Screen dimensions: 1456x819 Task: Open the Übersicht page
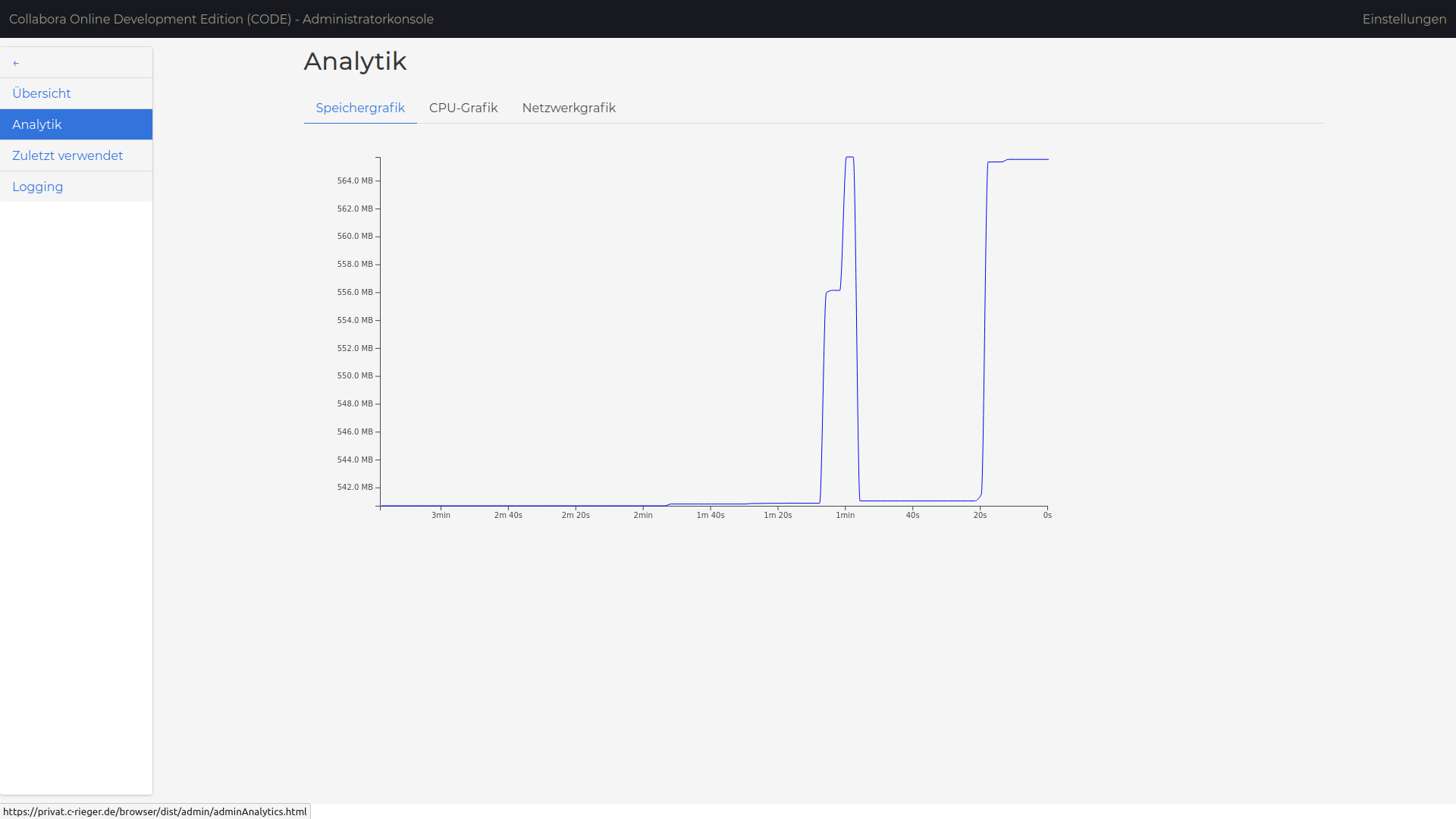coord(76,93)
